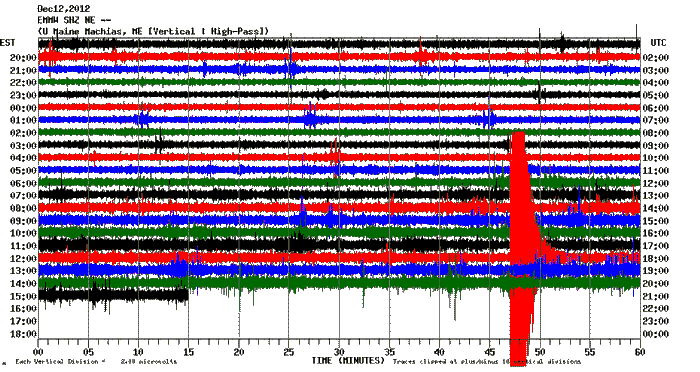Click the 14:00 label in the UTC column
Viewport: 700px width, 372px height.
tap(655, 208)
